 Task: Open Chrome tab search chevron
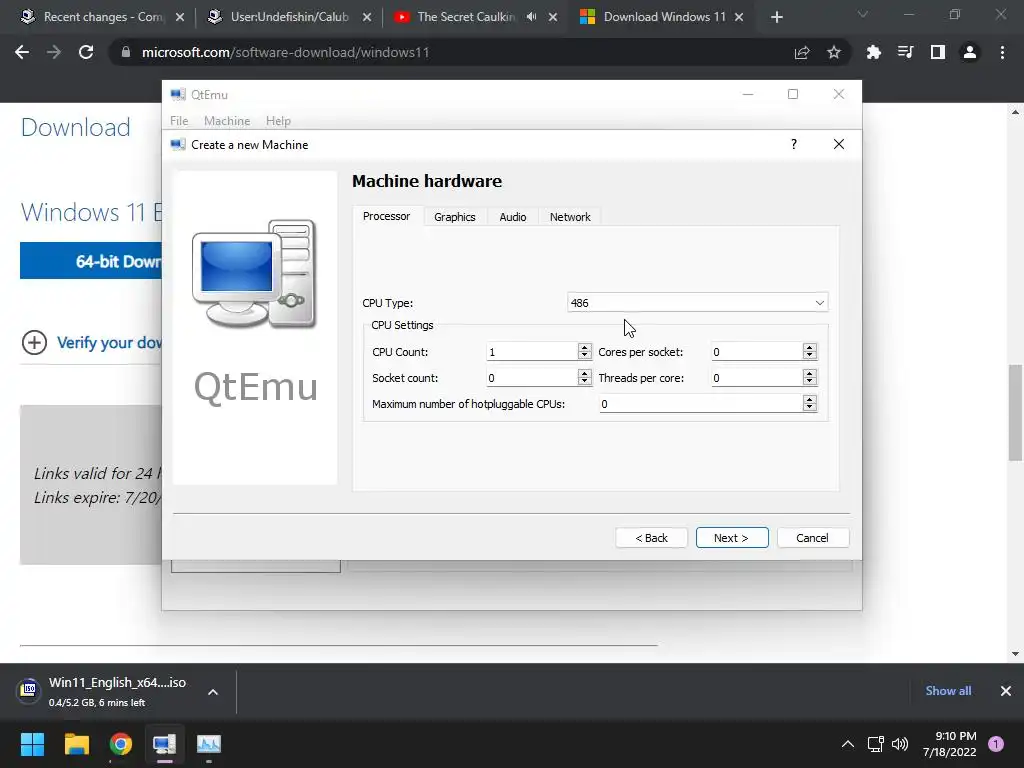pyautogui.click(x=863, y=14)
